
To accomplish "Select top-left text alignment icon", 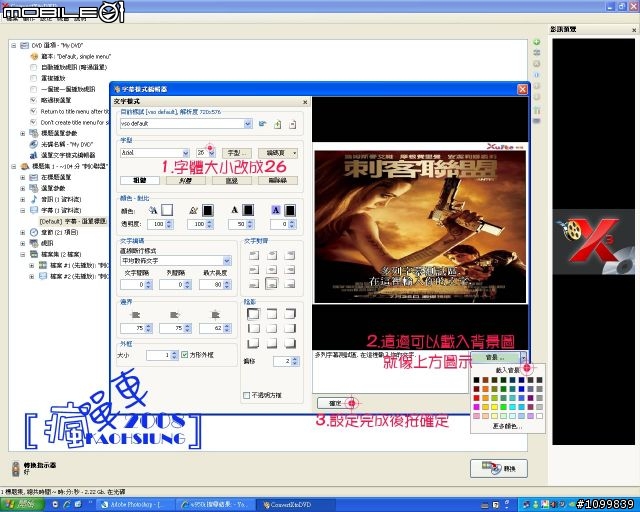I will click(254, 256).
